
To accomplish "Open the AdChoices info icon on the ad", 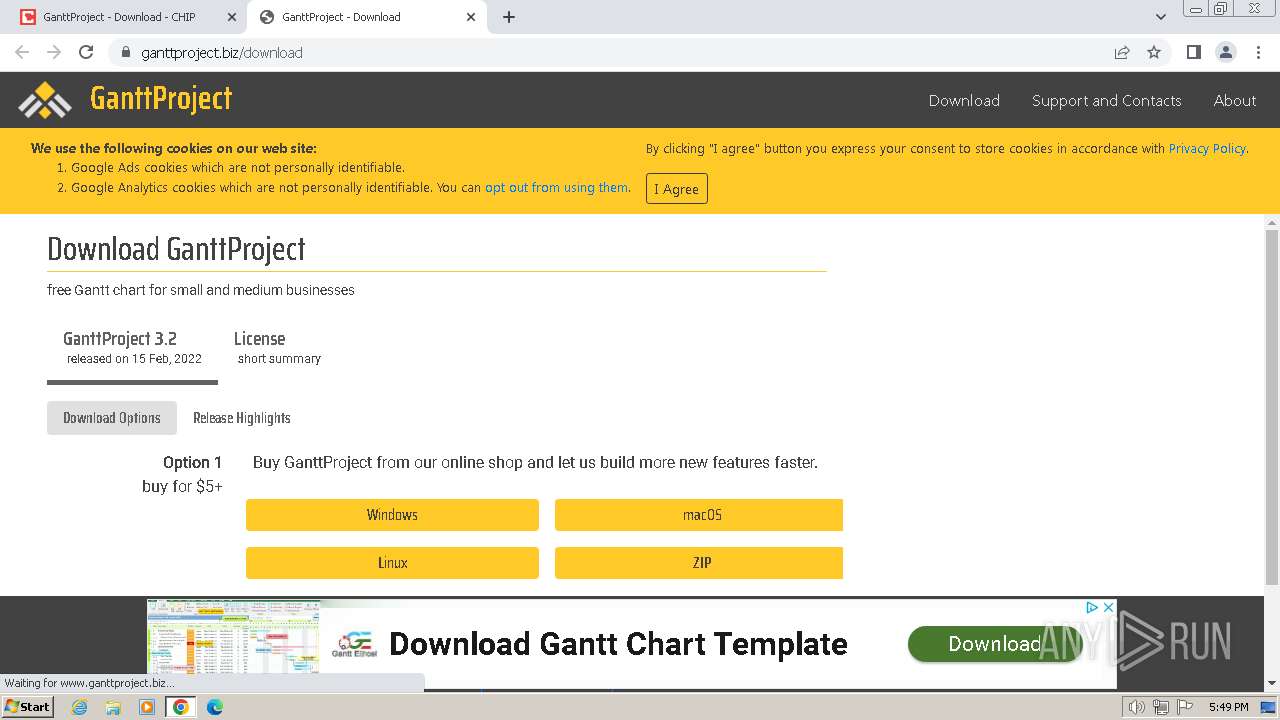I will pyautogui.click(x=1093, y=607).
